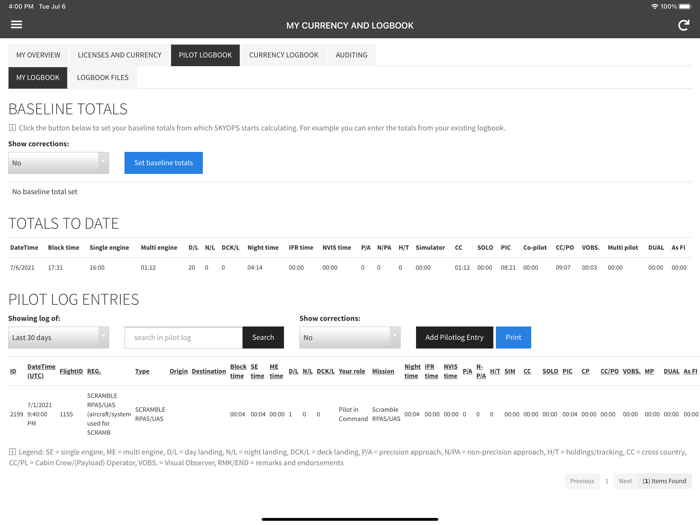This screenshot has width=700, height=525.
Task: Tap the battery status icon
Action: point(685,6)
